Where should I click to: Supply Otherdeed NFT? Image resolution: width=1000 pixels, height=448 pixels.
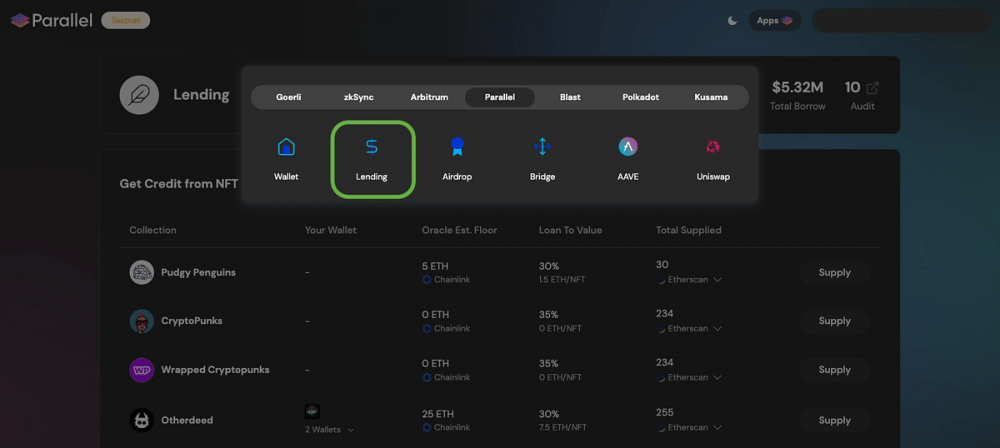pyautogui.click(x=835, y=421)
